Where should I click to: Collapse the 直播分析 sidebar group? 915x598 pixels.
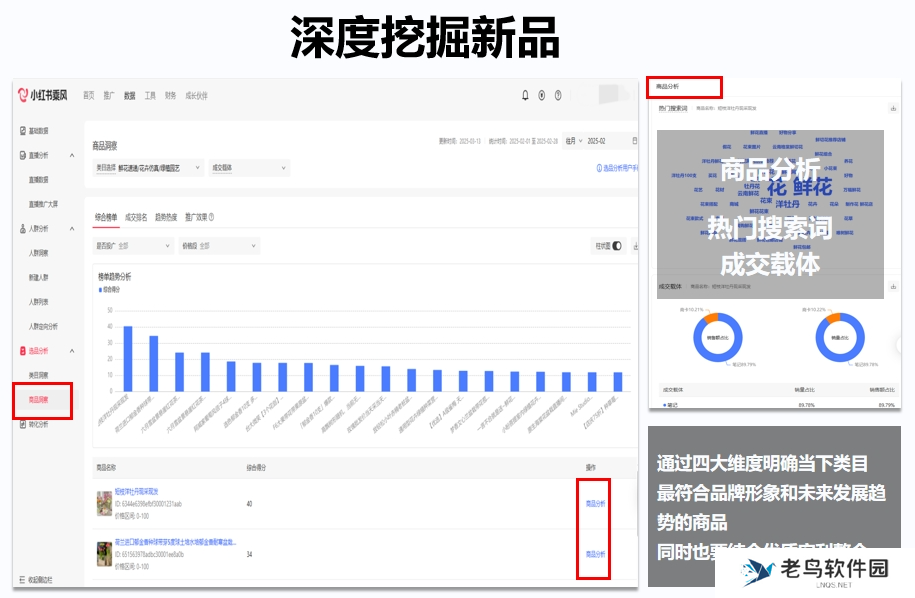[x=72, y=155]
